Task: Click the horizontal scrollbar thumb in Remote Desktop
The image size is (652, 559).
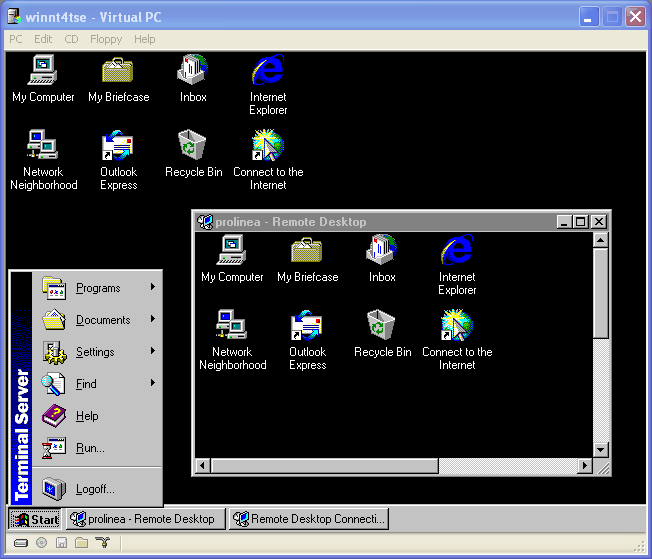Action: tap(324, 465)
